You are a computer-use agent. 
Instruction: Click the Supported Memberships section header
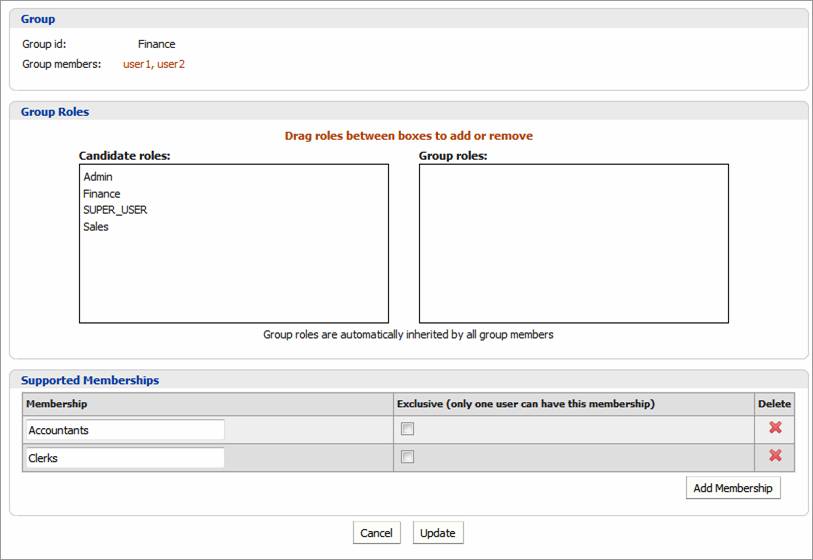pos(90,380)
